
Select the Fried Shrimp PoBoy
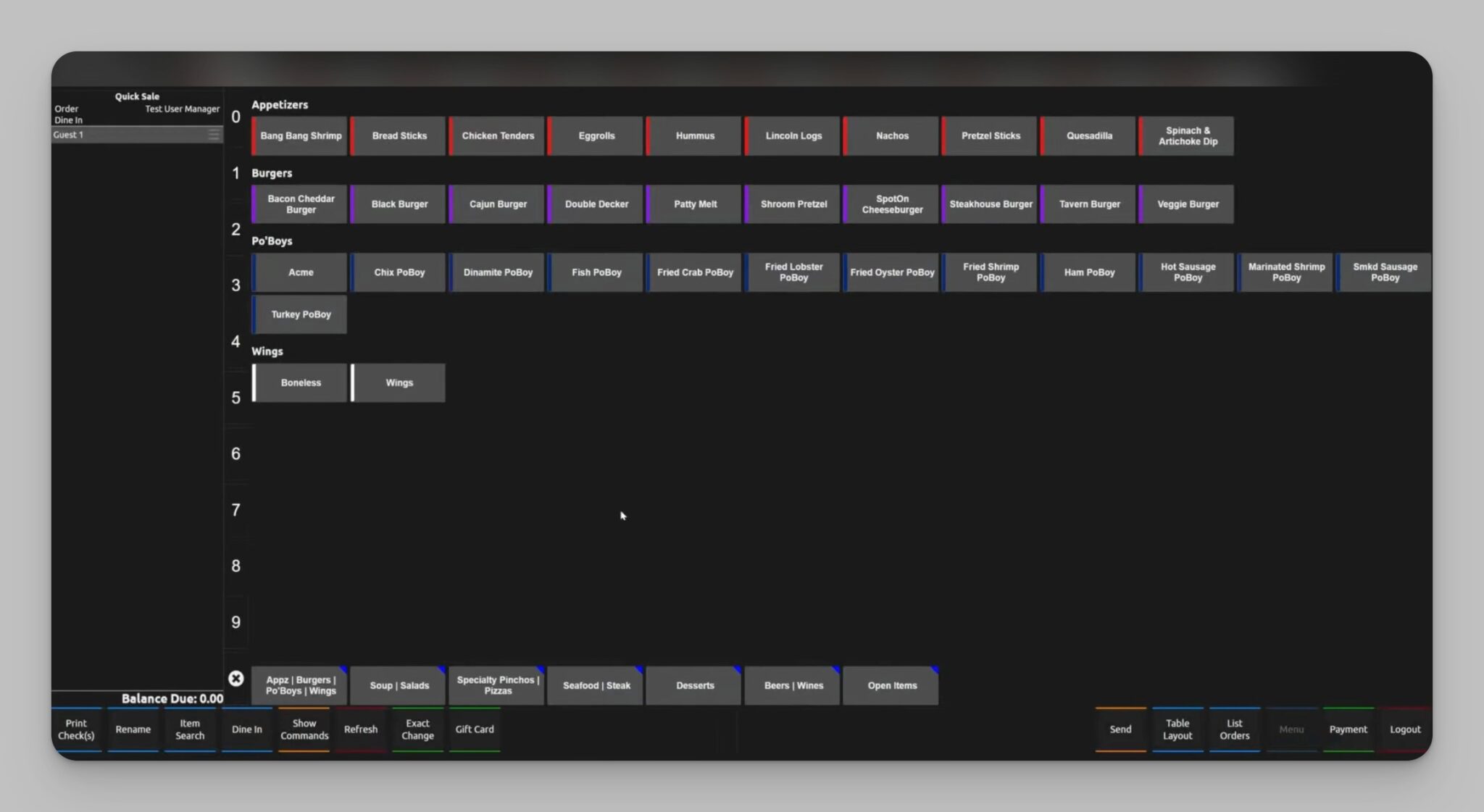click(989, 272)
